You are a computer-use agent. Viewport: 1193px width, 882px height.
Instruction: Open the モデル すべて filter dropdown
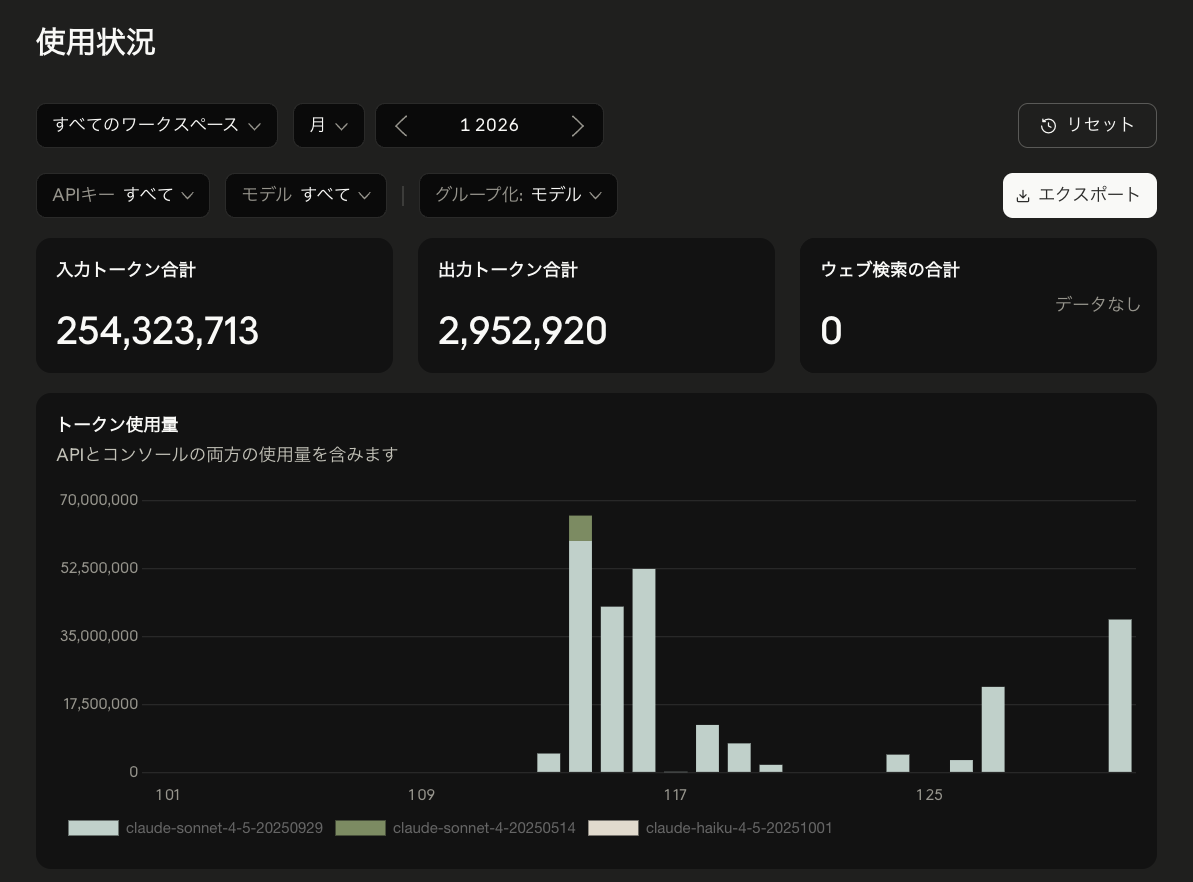tap(306, 196)
